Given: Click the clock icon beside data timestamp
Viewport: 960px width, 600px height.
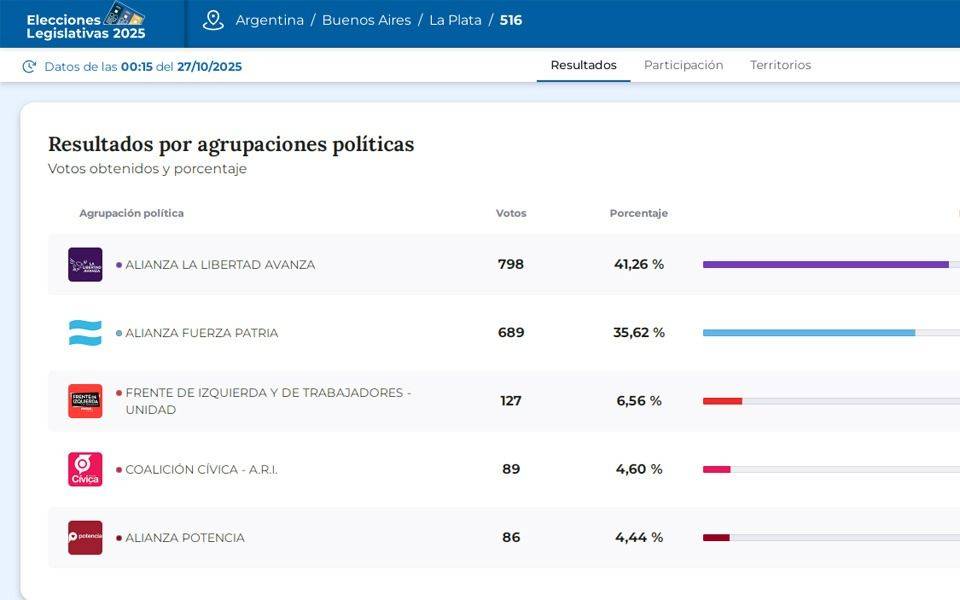Looking at the screenshot, I should click(29, 67).
